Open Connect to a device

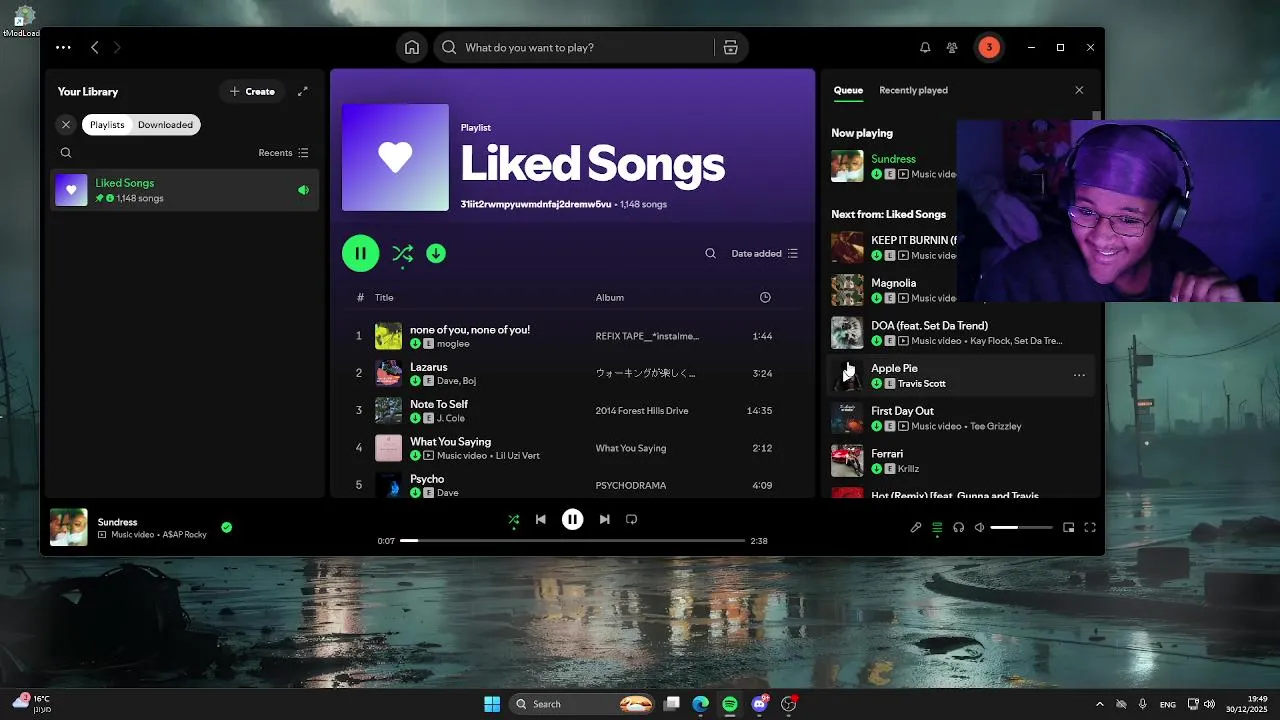pos(959,527)
